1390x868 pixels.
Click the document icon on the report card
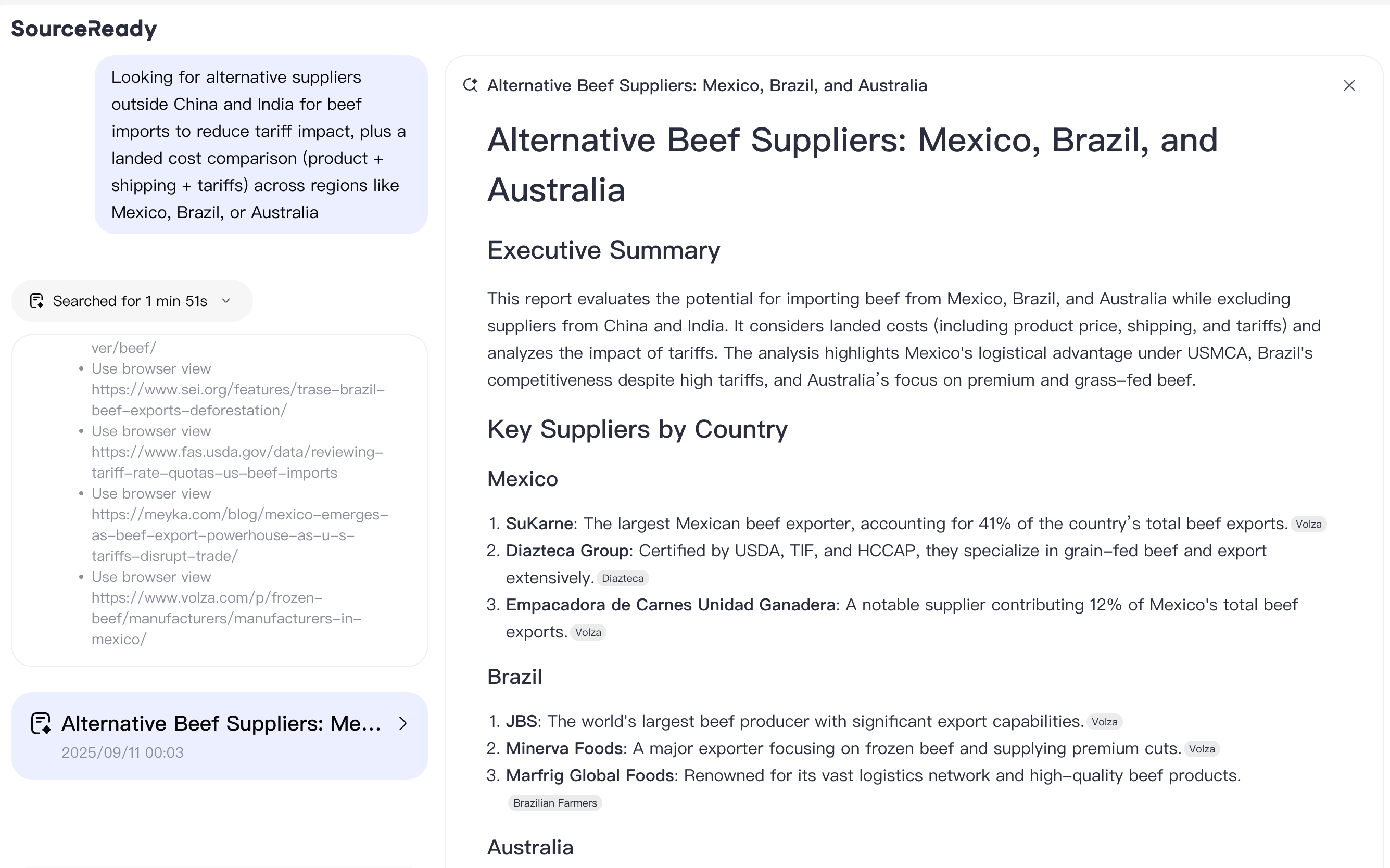41,723
